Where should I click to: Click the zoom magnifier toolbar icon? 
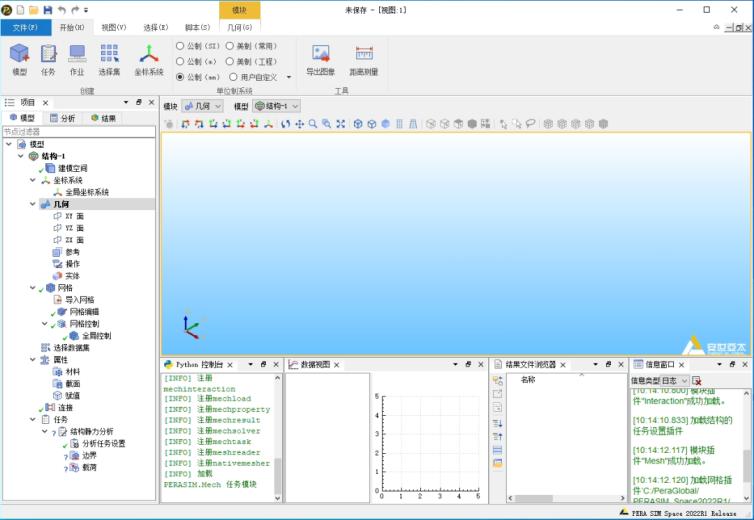313,124
